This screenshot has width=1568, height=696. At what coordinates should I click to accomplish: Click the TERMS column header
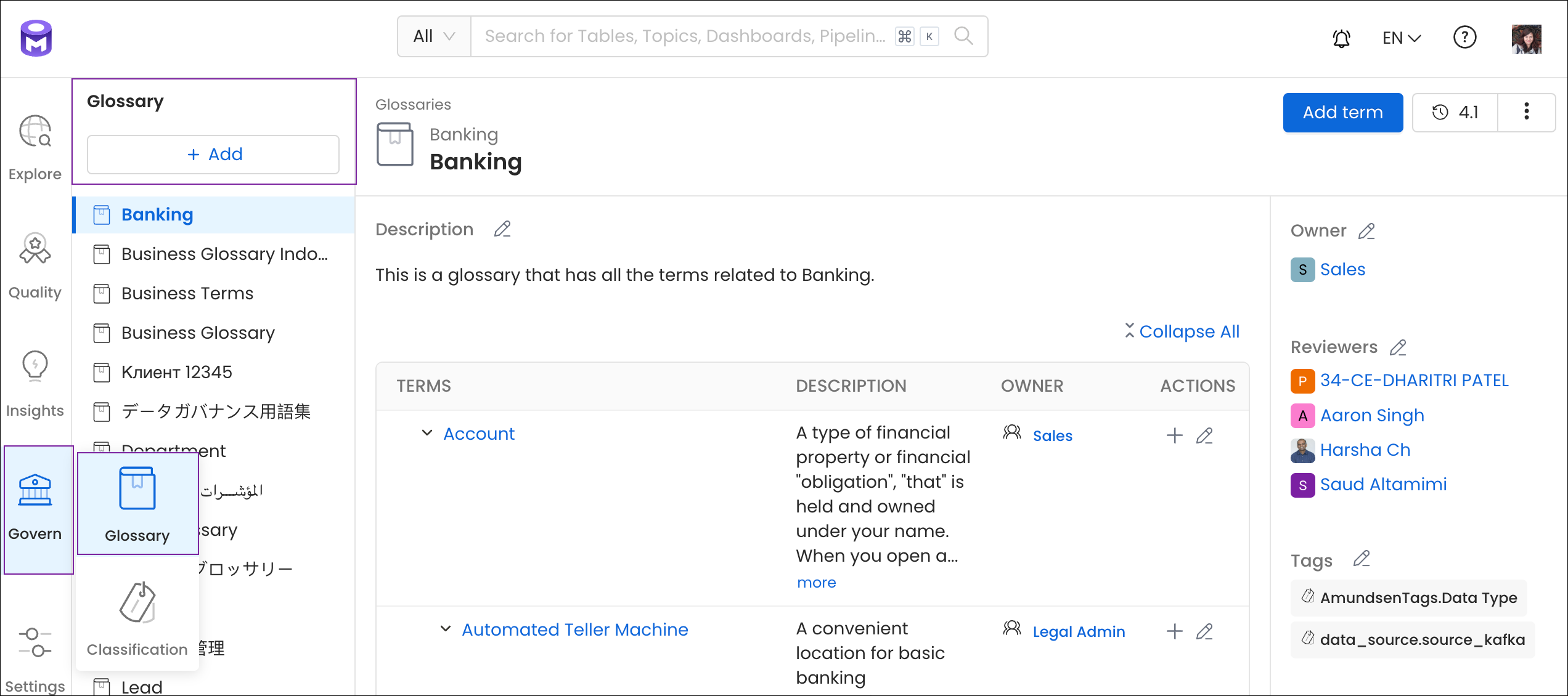[x=423, y=386]
